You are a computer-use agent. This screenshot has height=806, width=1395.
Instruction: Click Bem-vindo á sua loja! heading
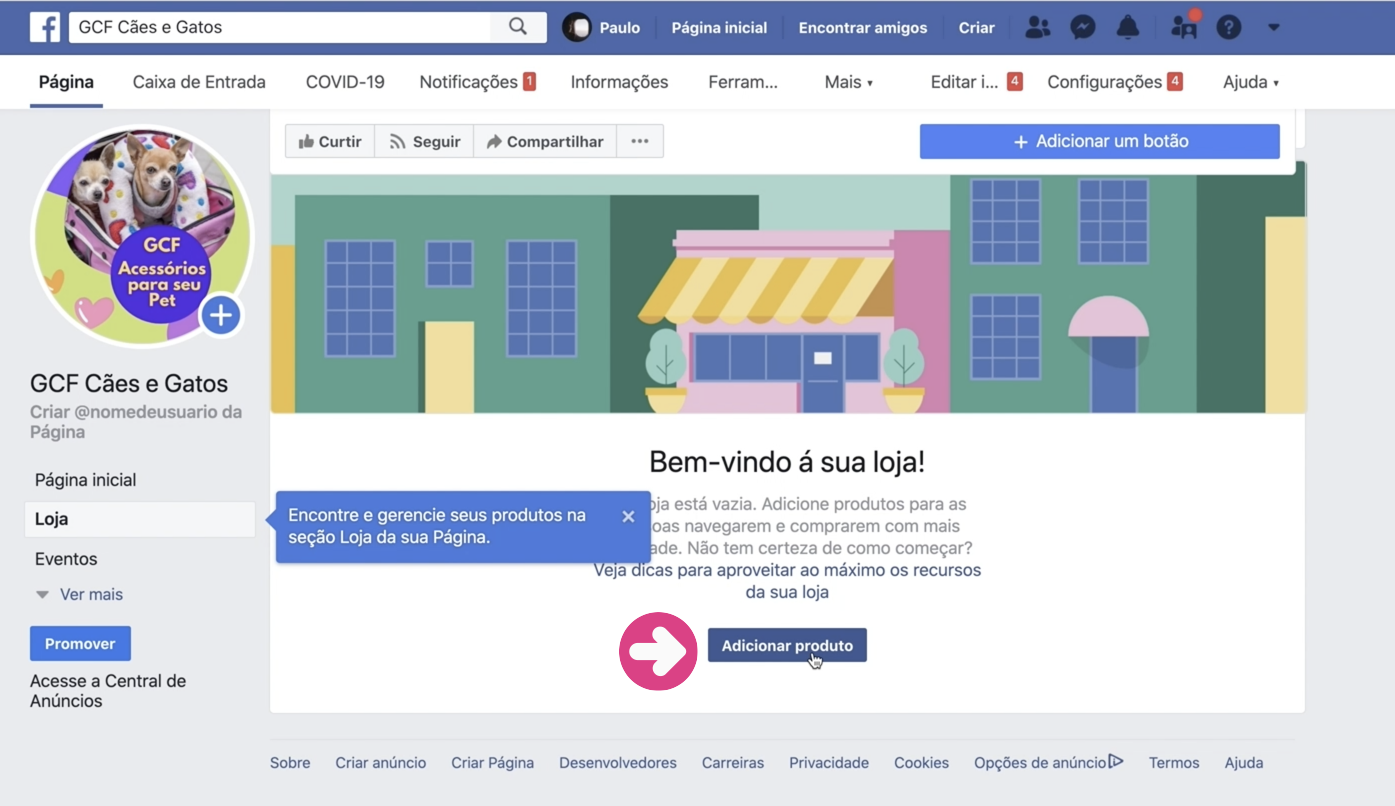[x=787, y=461]
